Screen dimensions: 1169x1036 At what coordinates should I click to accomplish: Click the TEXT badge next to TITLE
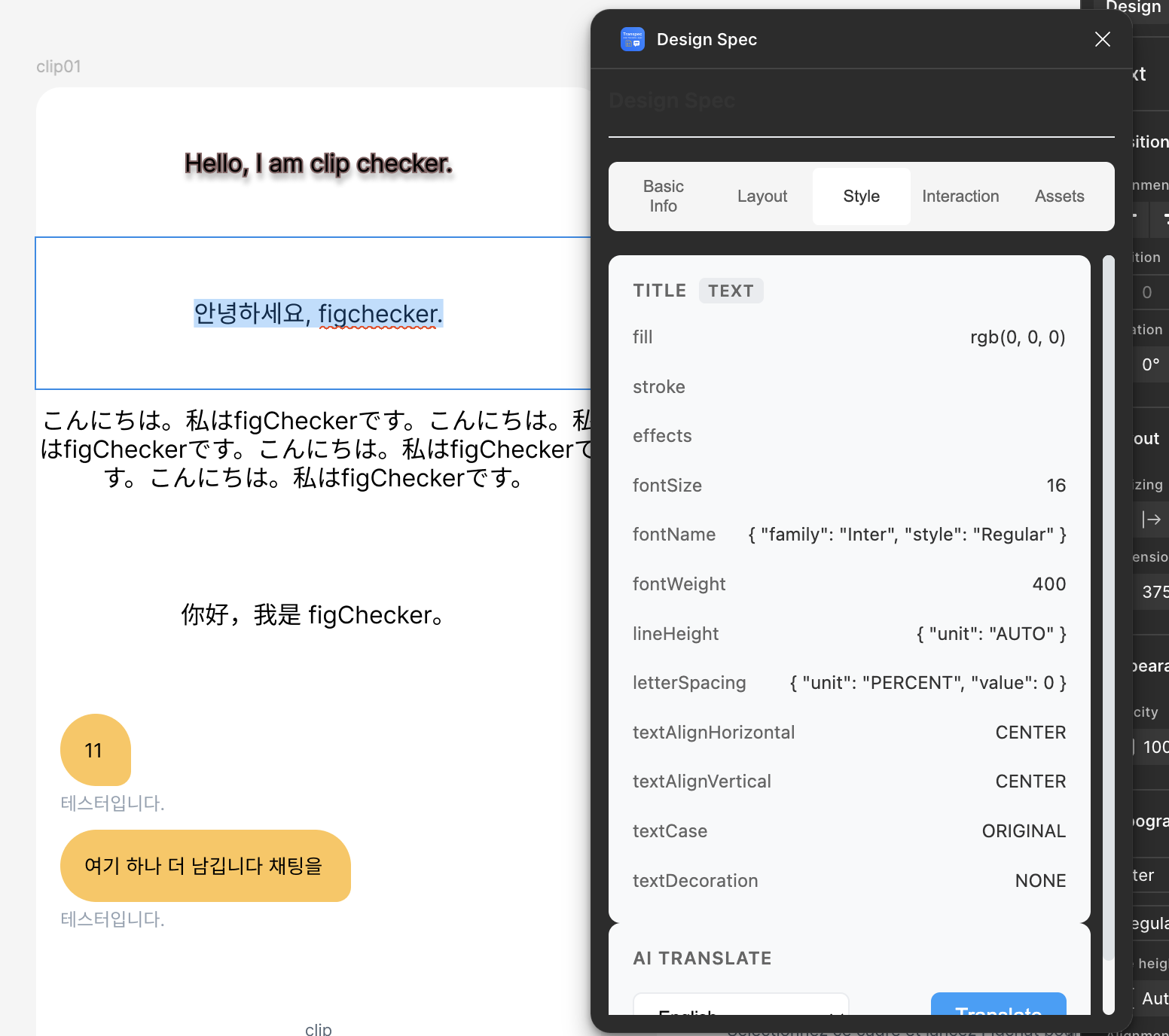coord(731,291)
